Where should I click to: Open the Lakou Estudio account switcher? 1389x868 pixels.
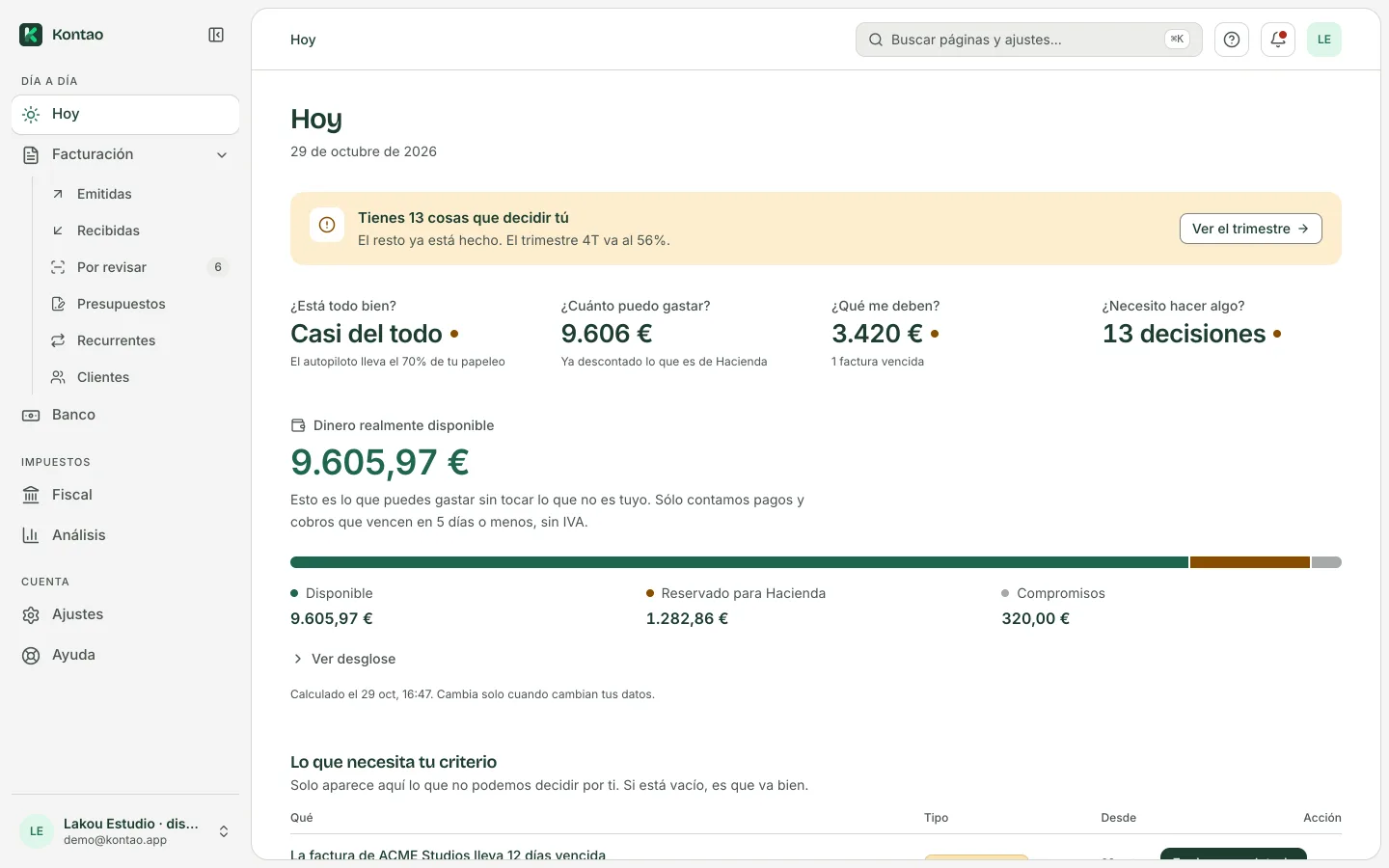125,831
